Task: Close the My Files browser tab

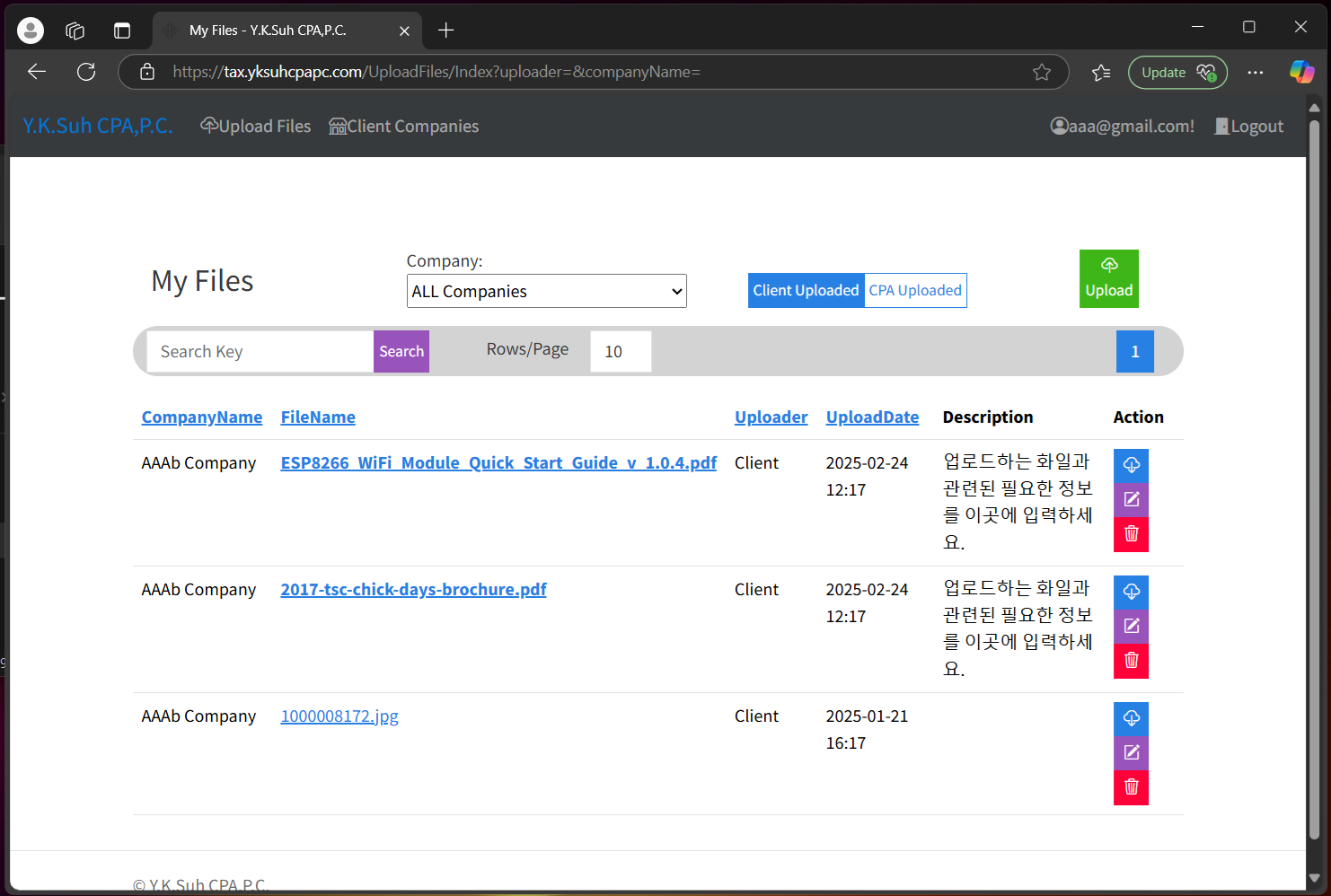Action: [404, 31]
